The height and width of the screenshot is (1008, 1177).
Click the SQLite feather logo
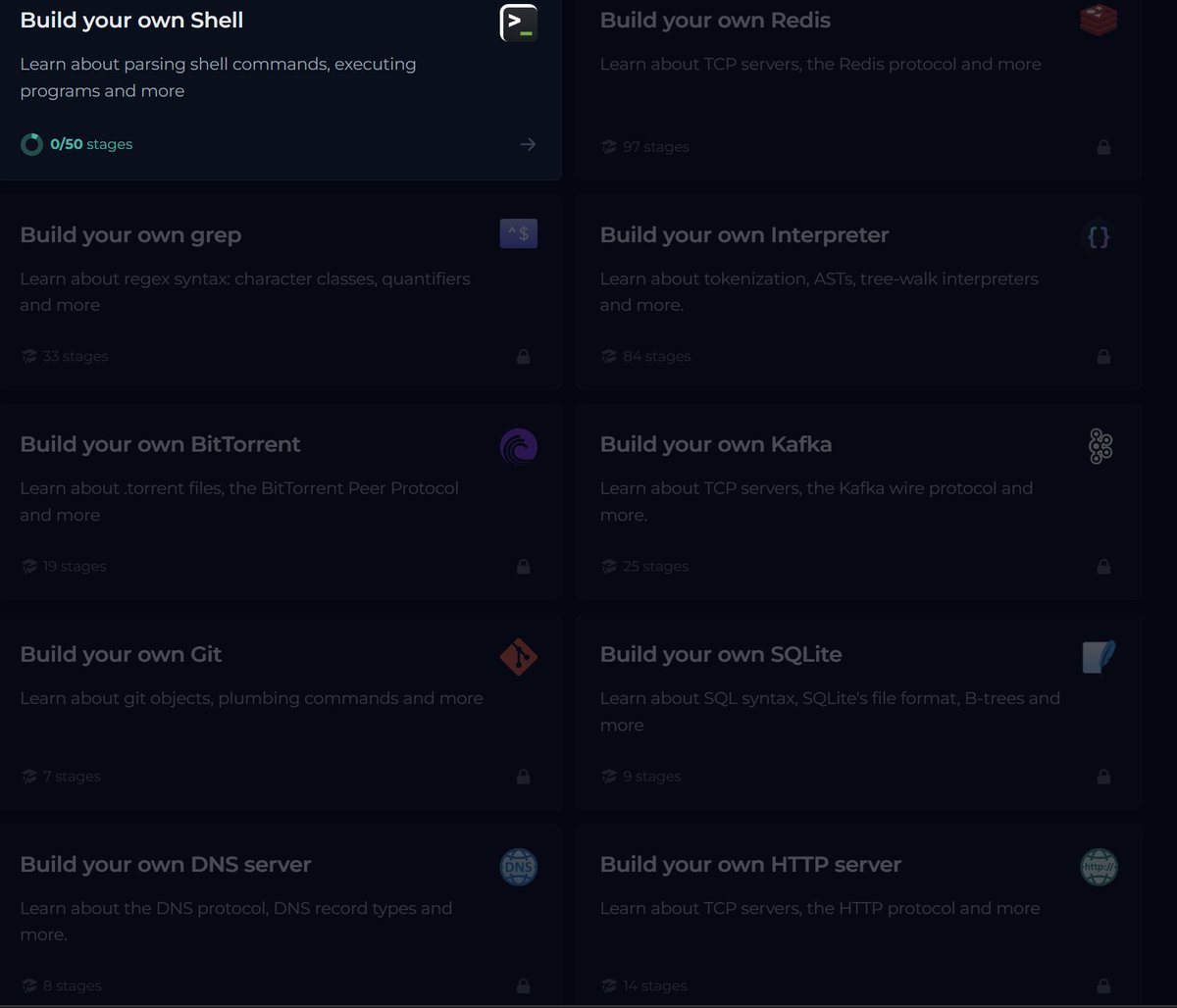tap(1099, 656)
